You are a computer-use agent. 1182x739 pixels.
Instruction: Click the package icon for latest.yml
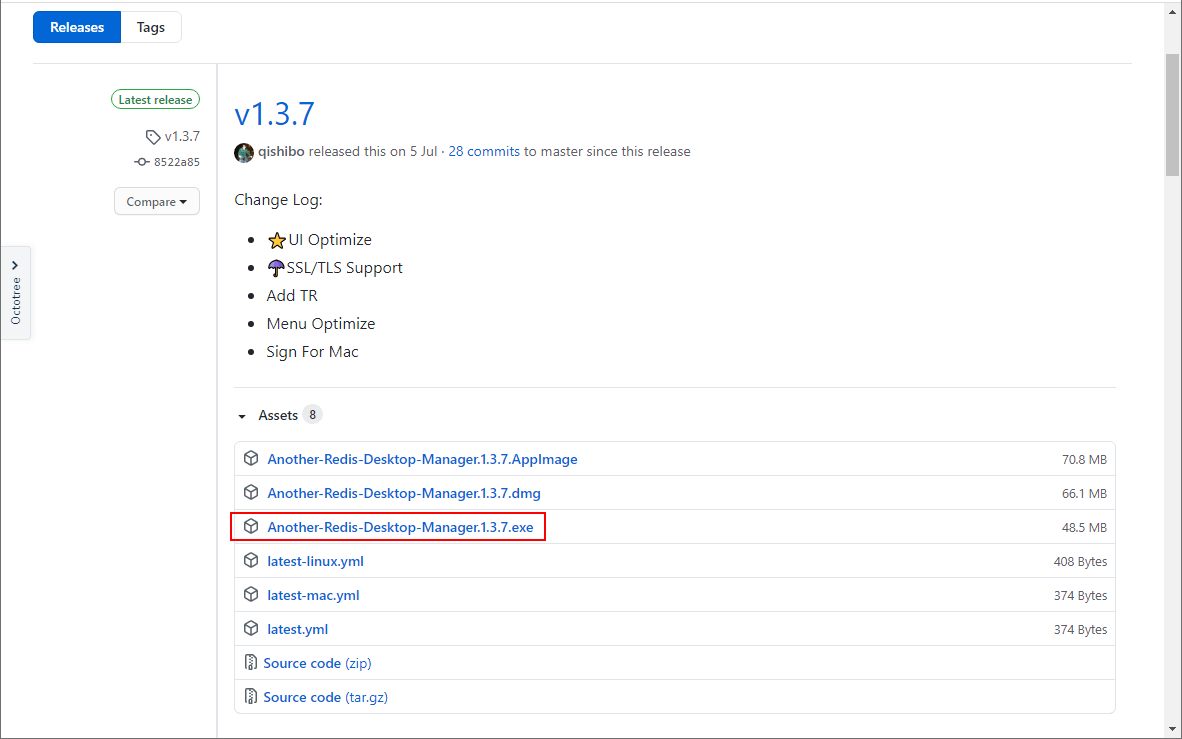point(251,628)
